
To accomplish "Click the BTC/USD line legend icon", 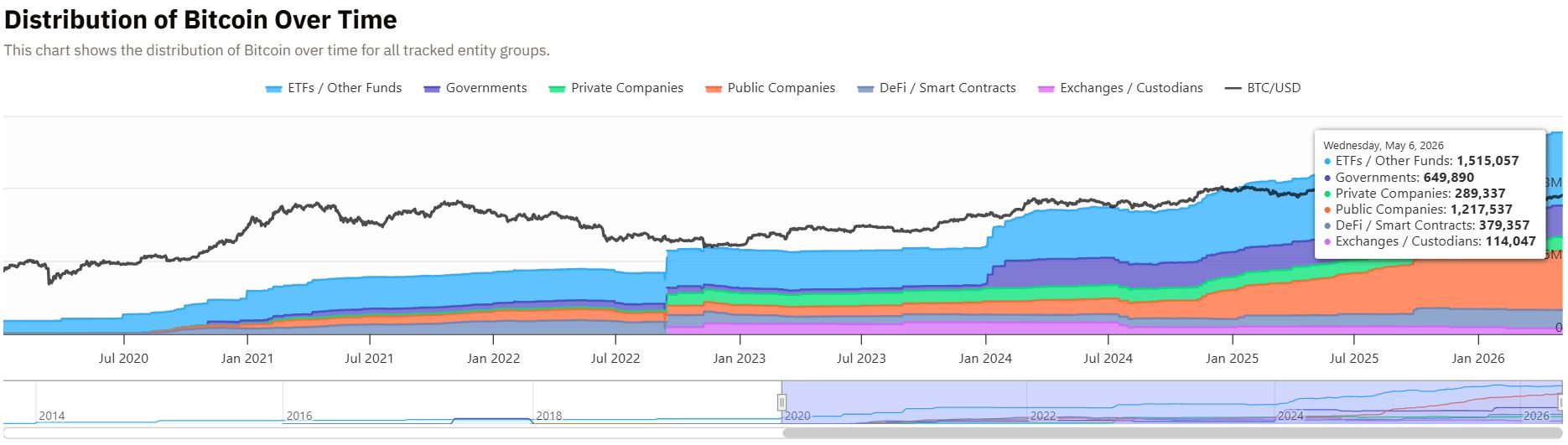I will 1233,88.
